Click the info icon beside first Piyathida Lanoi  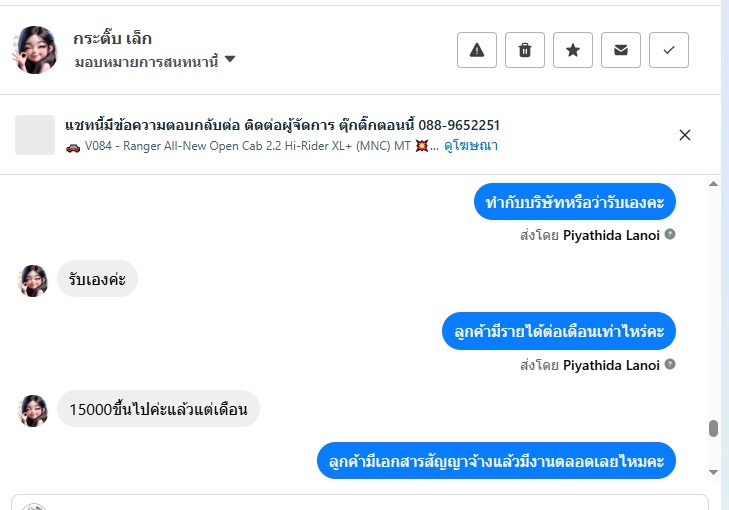[670, 234]
